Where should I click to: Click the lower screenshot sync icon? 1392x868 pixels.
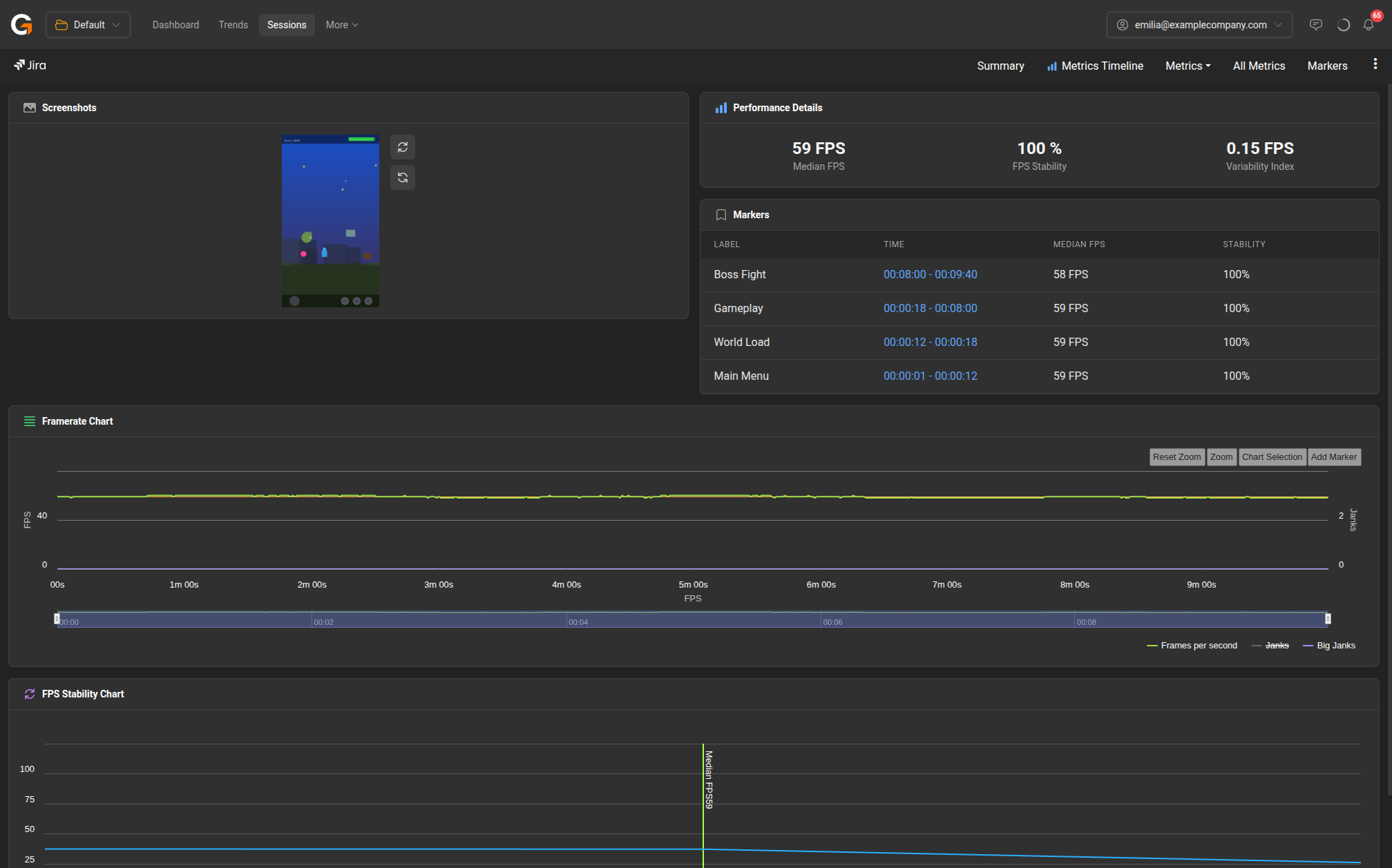(x=403, y=177)
